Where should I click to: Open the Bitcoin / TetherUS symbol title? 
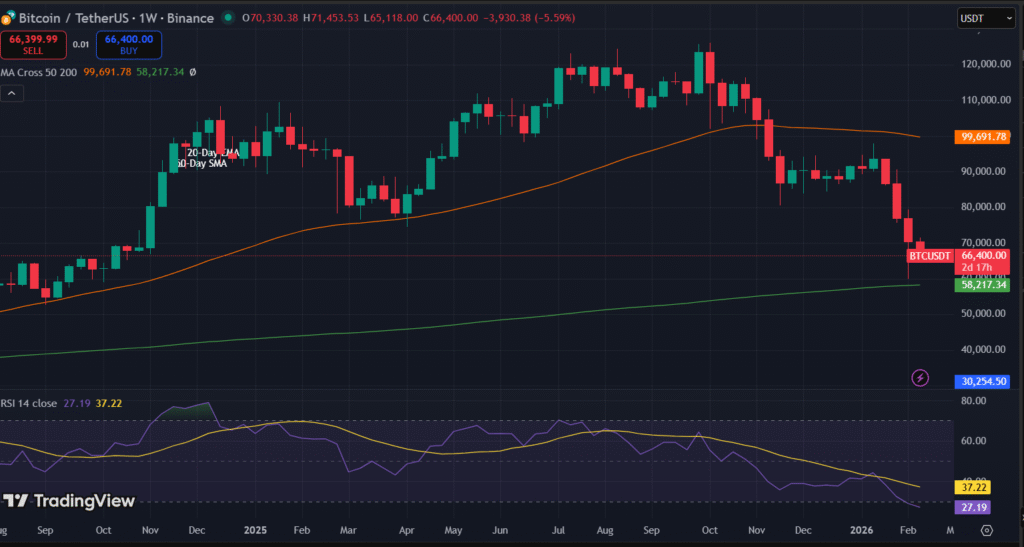pyautogui.click(x=116, y=18)
